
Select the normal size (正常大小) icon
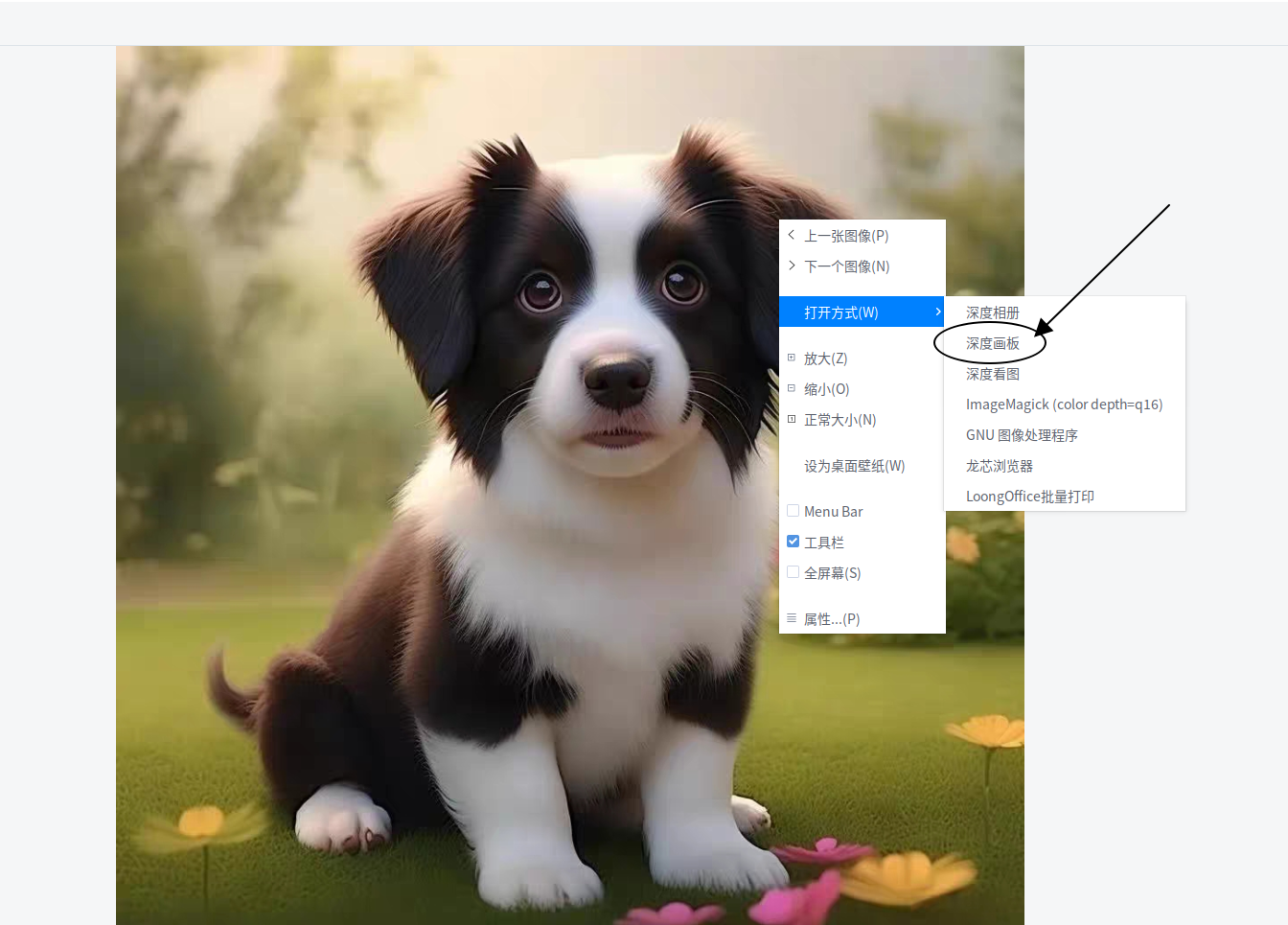tap(792, 419)
